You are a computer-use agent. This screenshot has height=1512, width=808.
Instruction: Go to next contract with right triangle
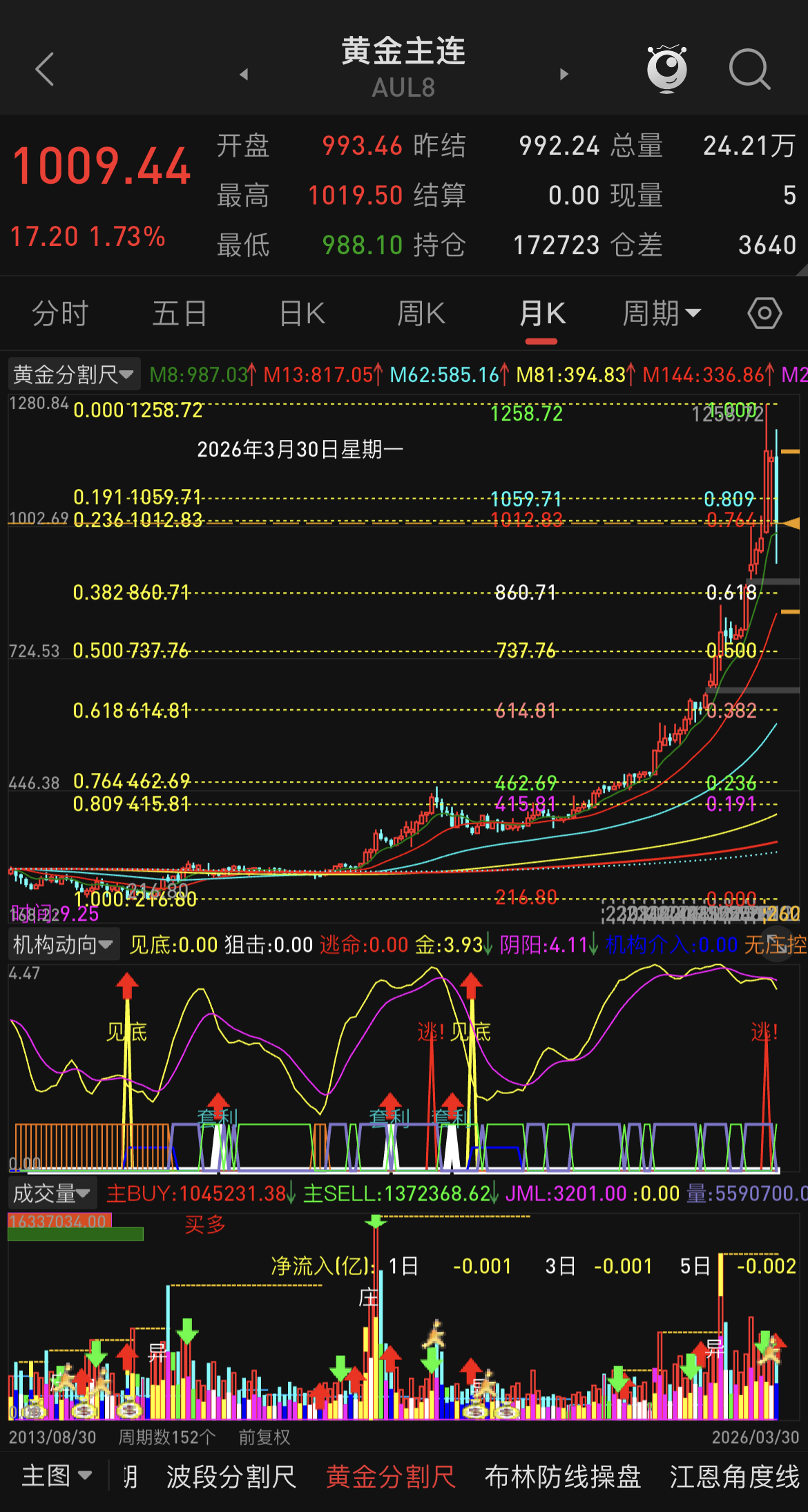point(564,74)
